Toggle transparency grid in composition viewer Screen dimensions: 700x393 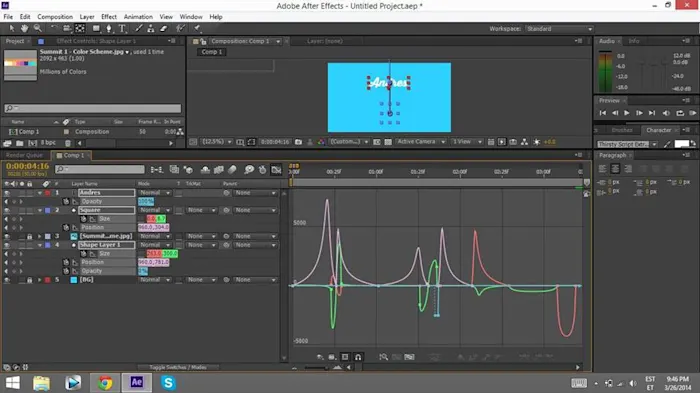click(388, 142)
